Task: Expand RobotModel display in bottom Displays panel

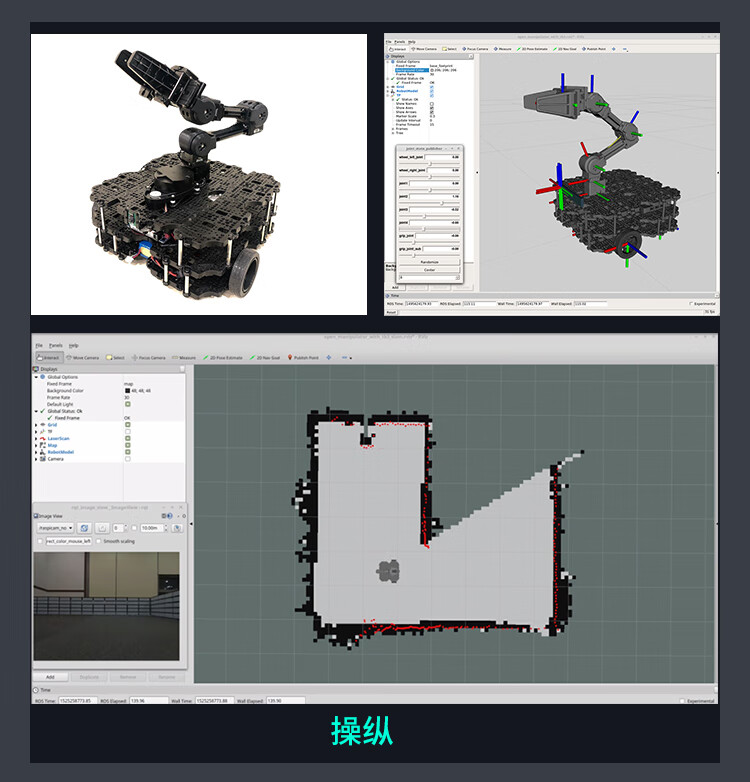Action: tap(36, 452)
